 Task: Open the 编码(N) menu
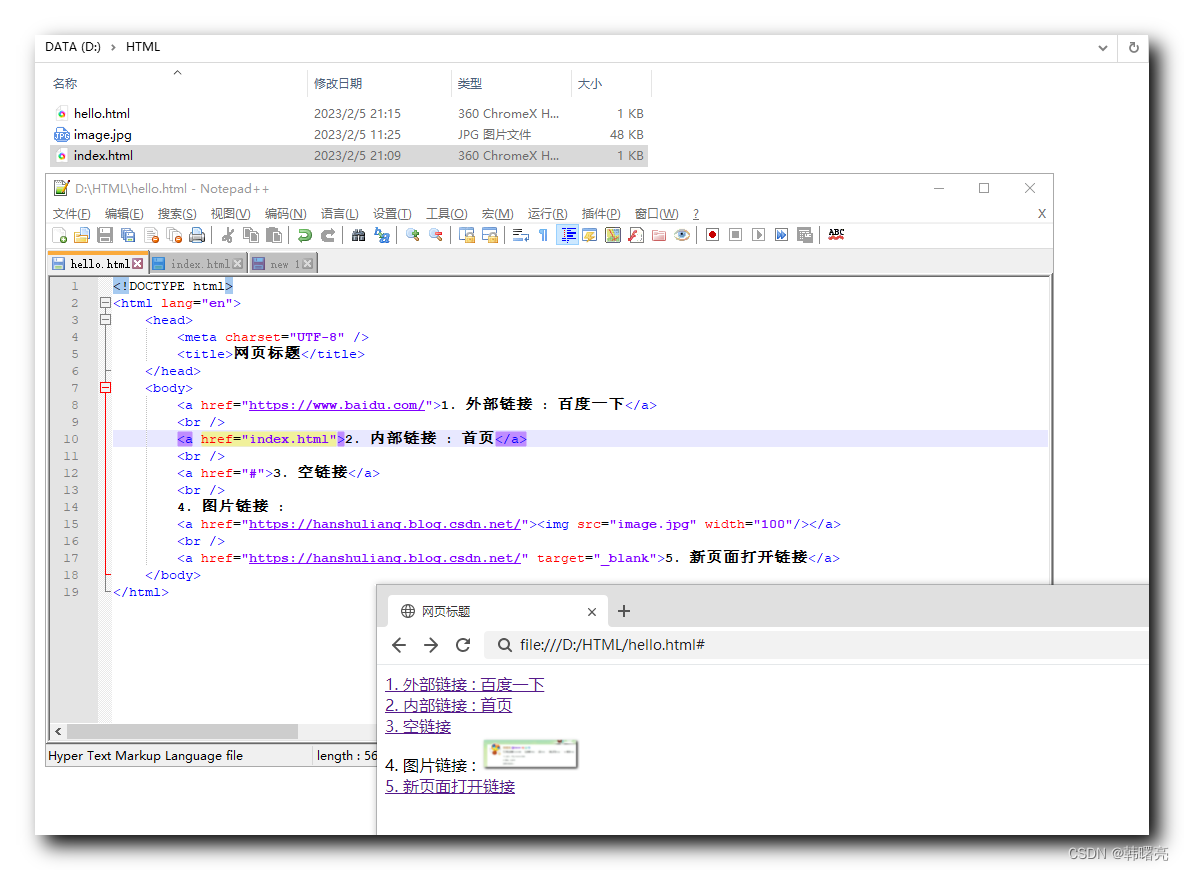[285, 214]
